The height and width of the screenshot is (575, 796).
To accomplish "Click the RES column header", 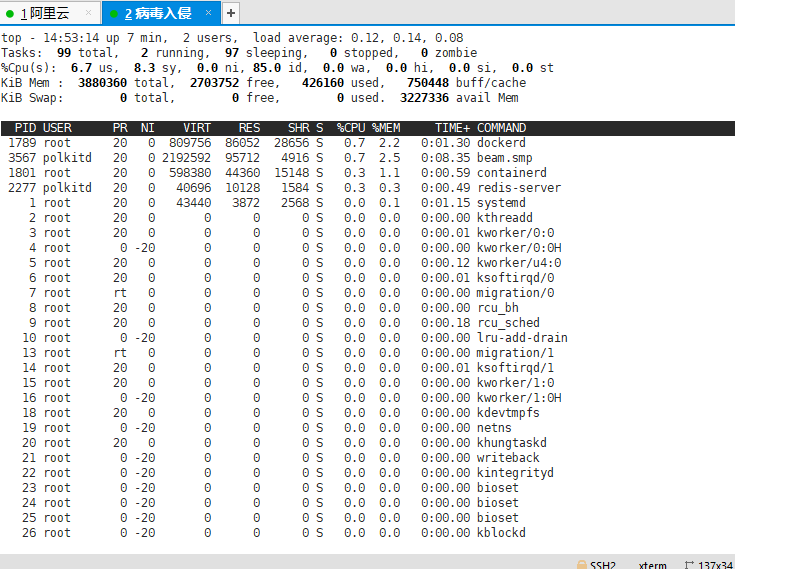I will pos(249,128).
